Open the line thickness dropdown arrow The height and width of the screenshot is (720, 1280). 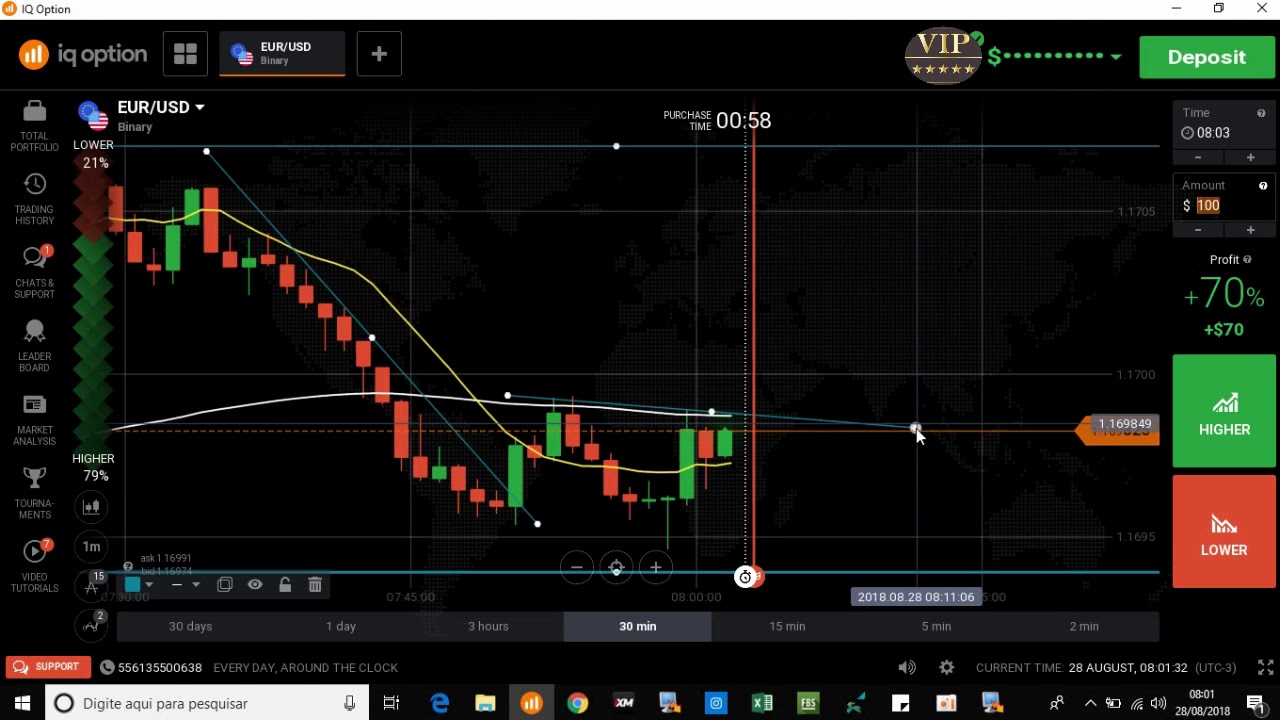[x=196, y=585]
